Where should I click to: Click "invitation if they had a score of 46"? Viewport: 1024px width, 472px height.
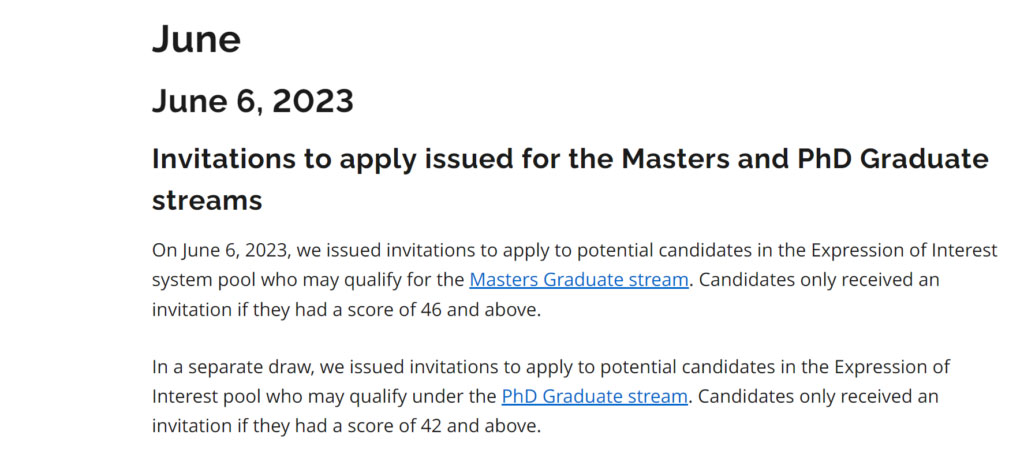click(297, 310)
